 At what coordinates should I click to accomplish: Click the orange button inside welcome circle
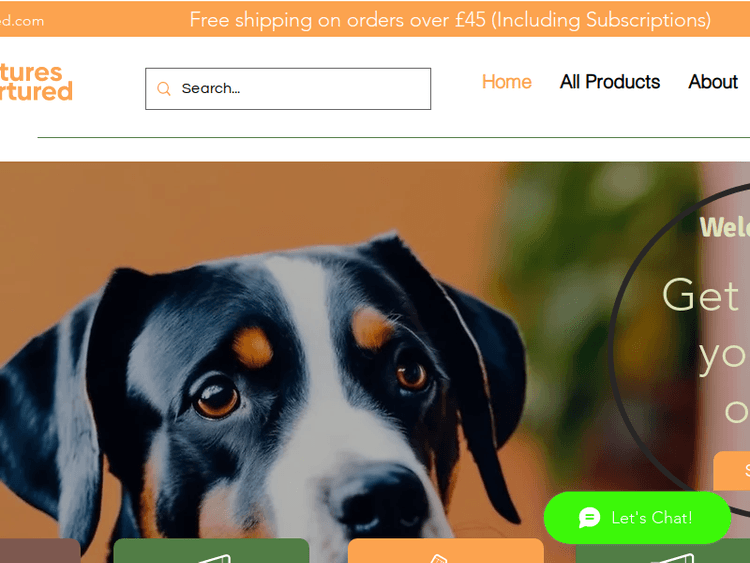coord(732,471)
